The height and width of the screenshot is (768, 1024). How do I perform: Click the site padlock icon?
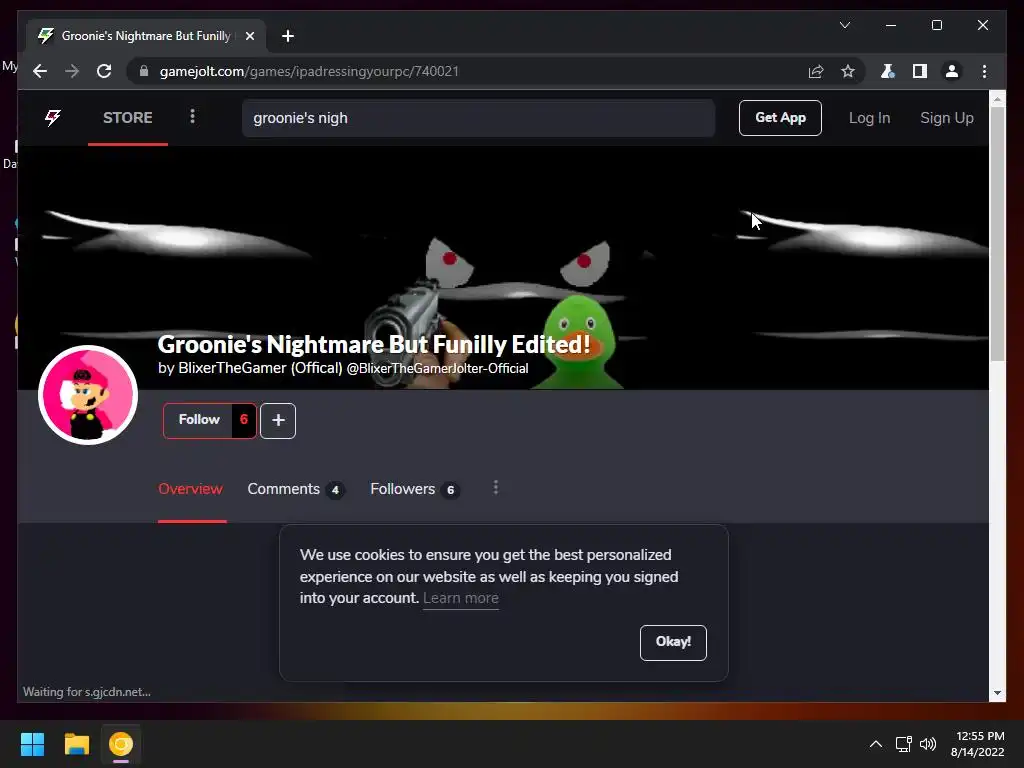click(144, 71)
